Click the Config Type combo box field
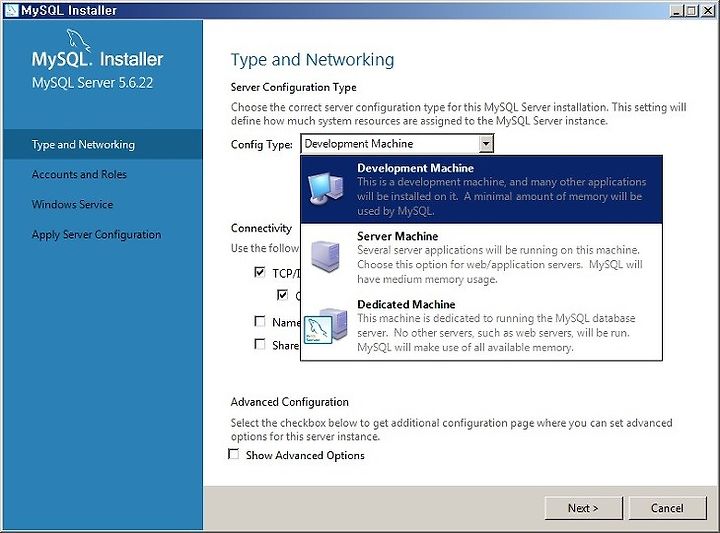The width and height of the screenshot is (720, 533). [397, 144]
